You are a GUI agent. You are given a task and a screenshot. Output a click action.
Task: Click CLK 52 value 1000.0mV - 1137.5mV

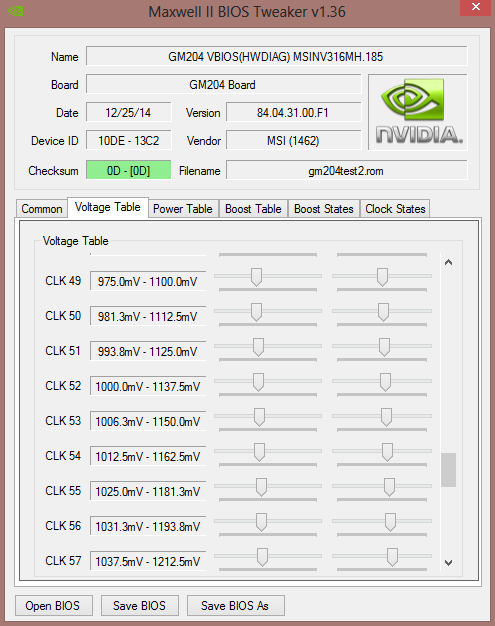[148, 386]
